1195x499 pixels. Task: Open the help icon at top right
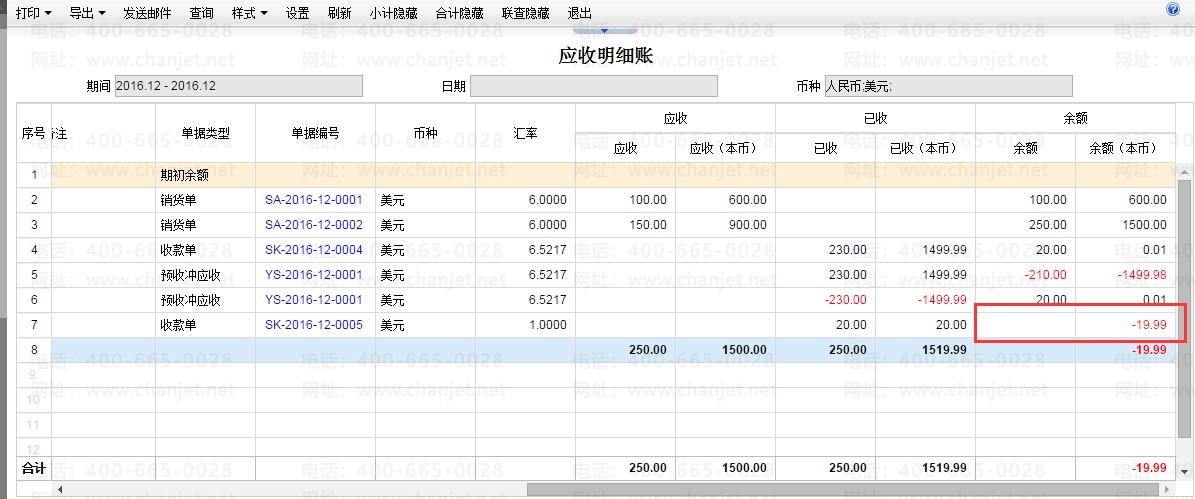1172,9
